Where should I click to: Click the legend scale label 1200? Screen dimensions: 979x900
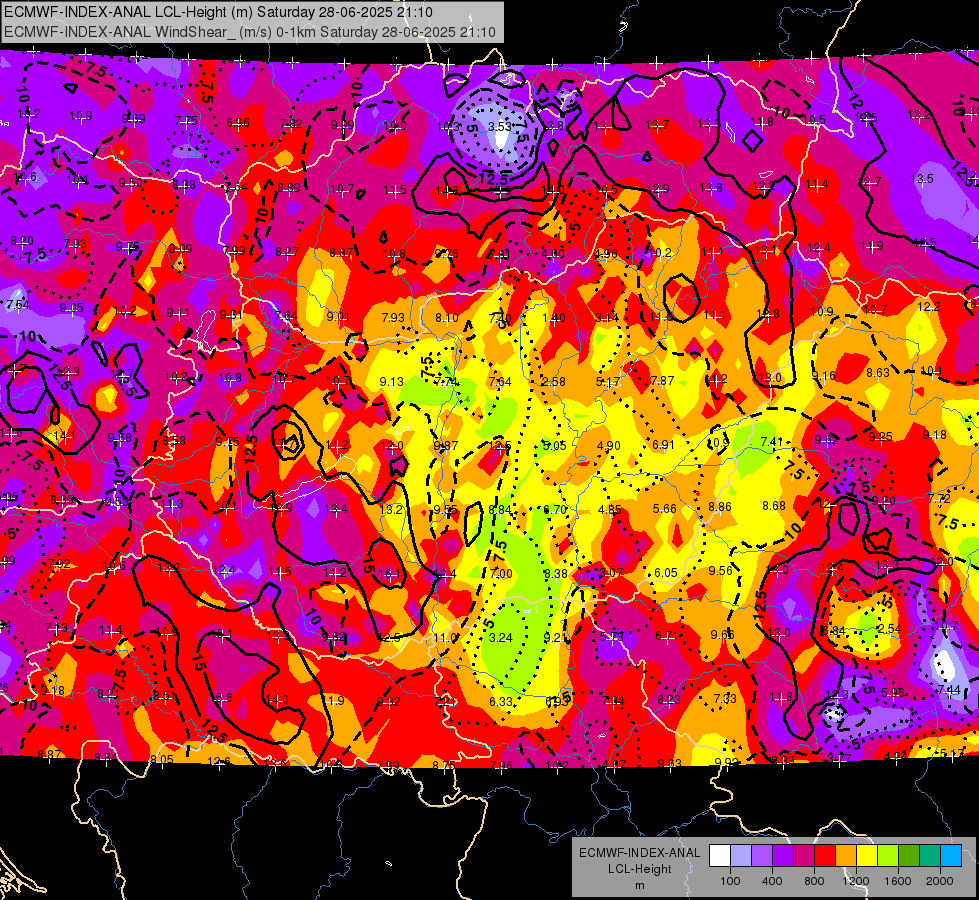(x=856, y=881)
